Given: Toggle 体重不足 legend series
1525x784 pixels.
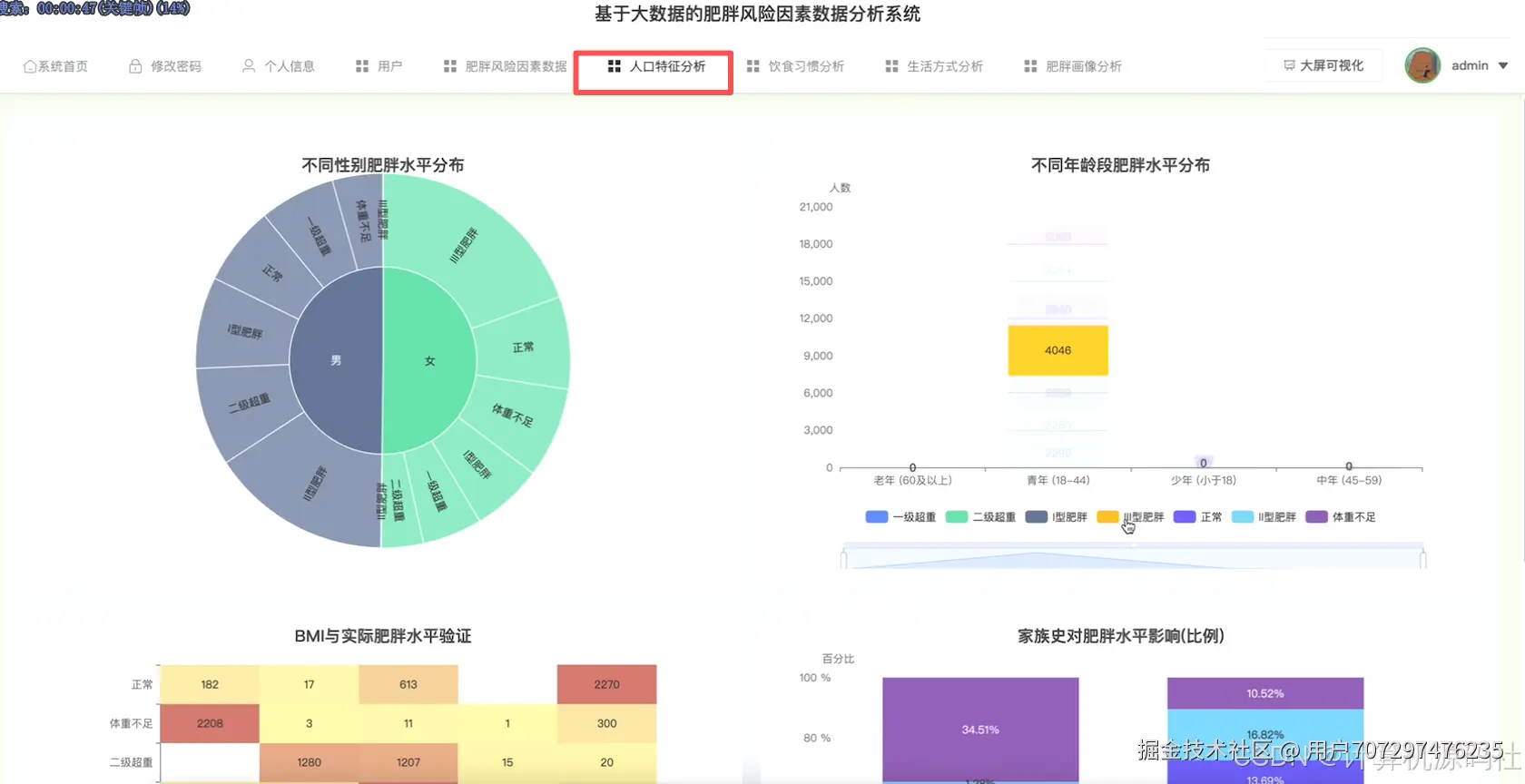Looking at the screenshot, I should click(x=1341, y=517).
